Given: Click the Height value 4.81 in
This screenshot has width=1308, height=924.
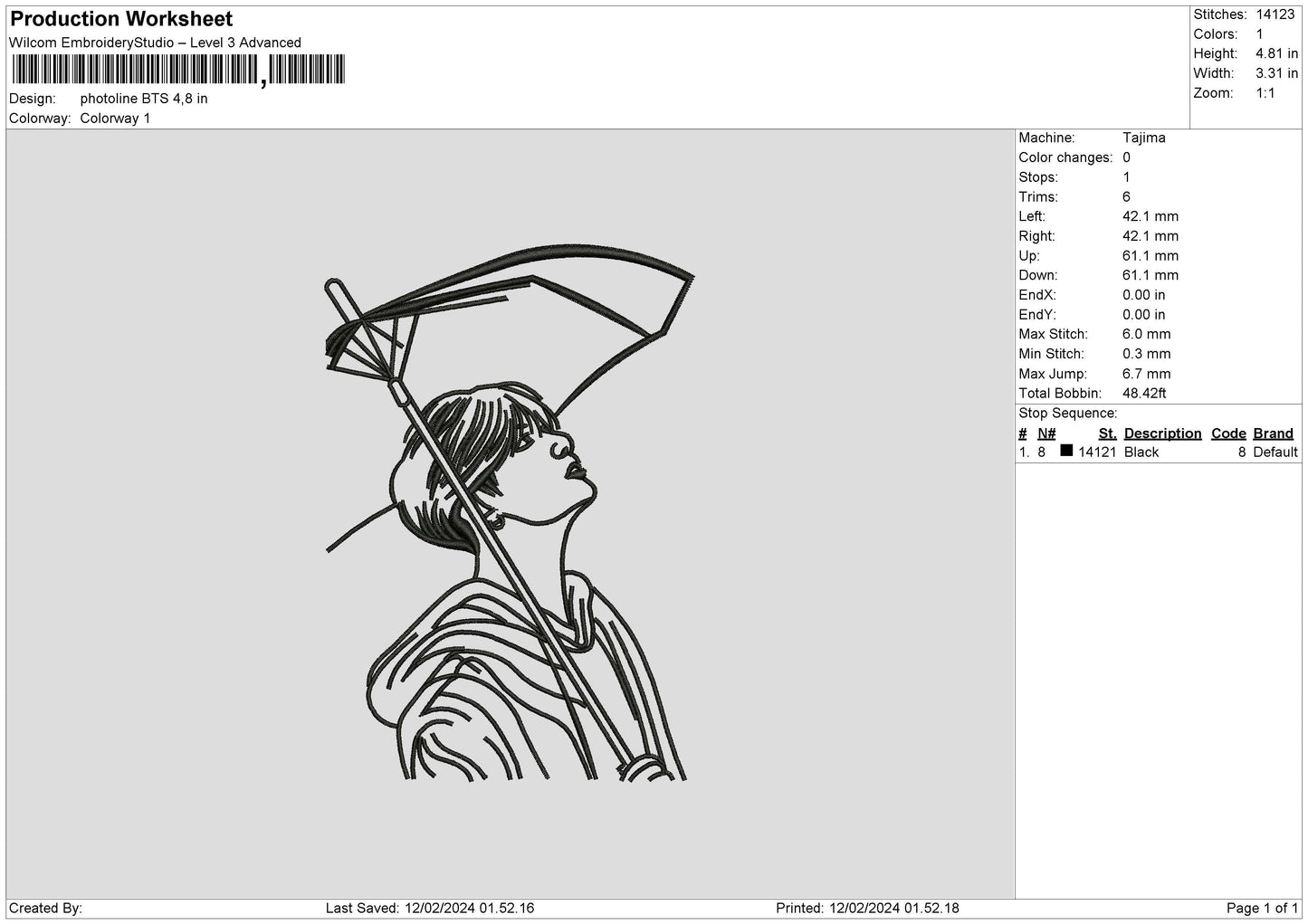Looking at the screenshot, I should (x=1276, y=54).
